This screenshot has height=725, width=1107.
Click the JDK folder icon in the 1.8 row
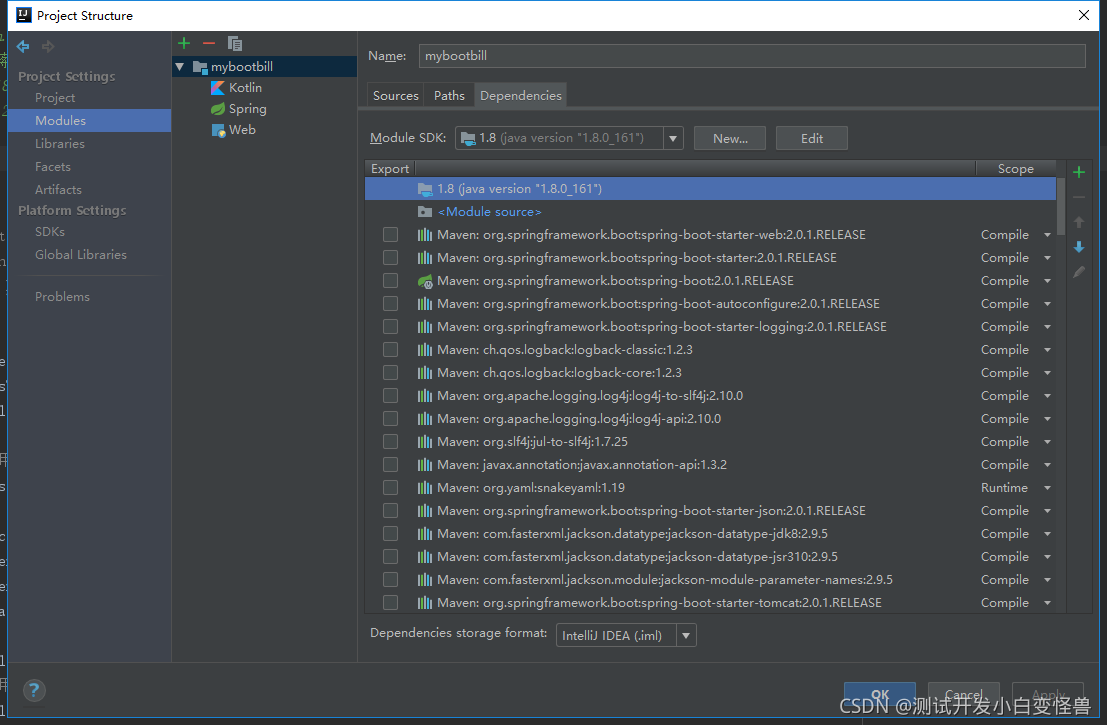coord(424,189)
